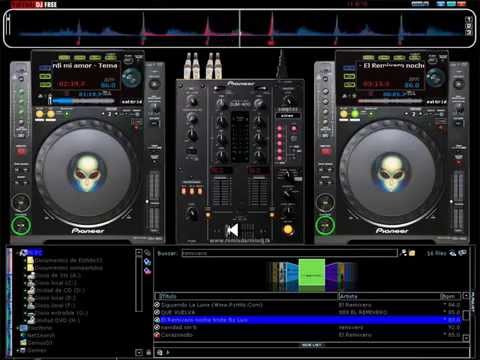
Task: Select 'NetSearch' in folder tree
Action: tap(41, 335)
